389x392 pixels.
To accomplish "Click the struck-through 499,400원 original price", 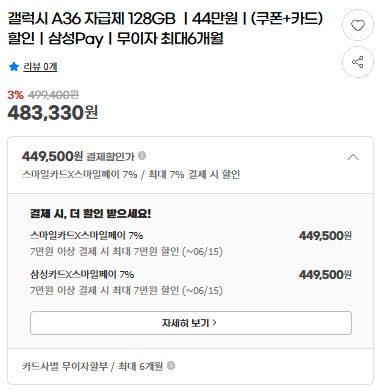I will point(53,95).
